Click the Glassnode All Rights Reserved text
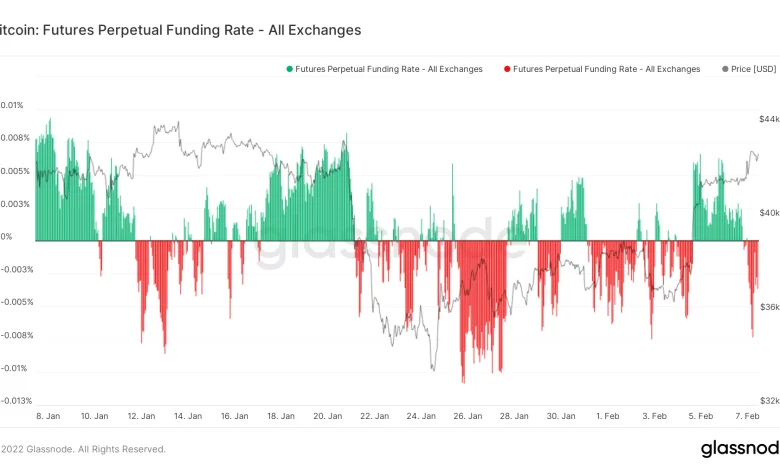Viewport: 780px width, 470px height. (85, 449)
